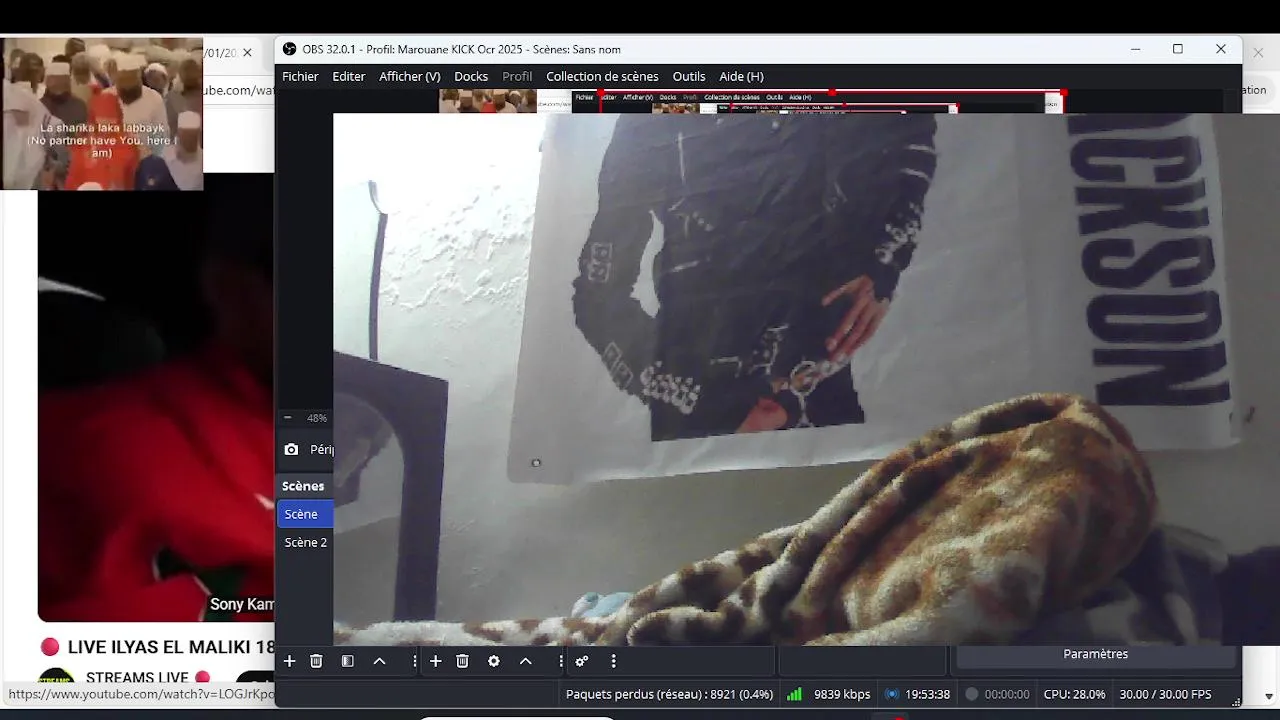Click the Paramètres button
The width and height of the screenshot is (1280, 720).
click(1095, 654)
